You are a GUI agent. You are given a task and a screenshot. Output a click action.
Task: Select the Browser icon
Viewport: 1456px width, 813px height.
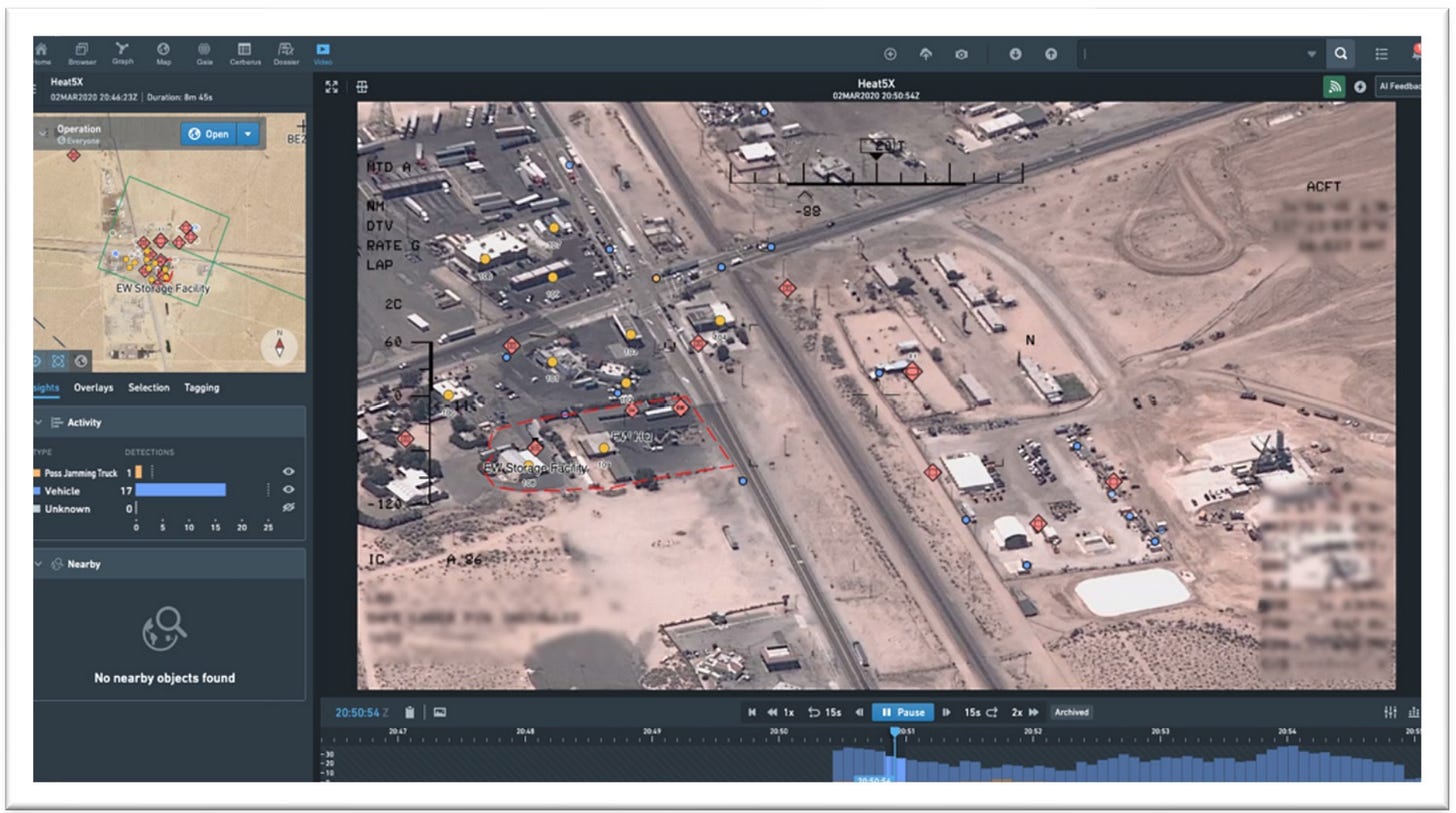click(x=80, y=52)
